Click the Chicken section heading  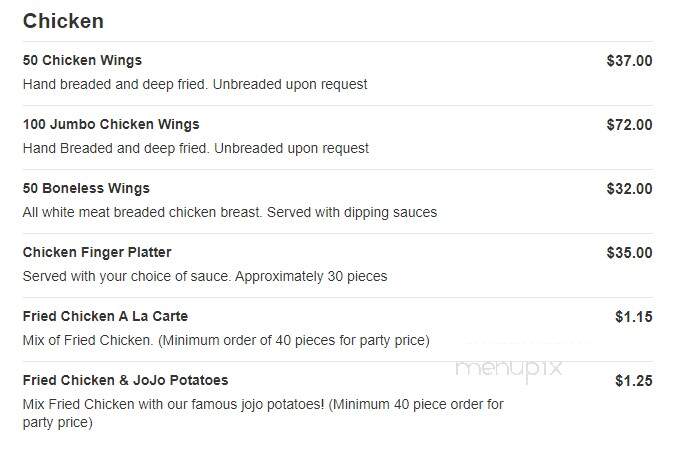point(63,21)
